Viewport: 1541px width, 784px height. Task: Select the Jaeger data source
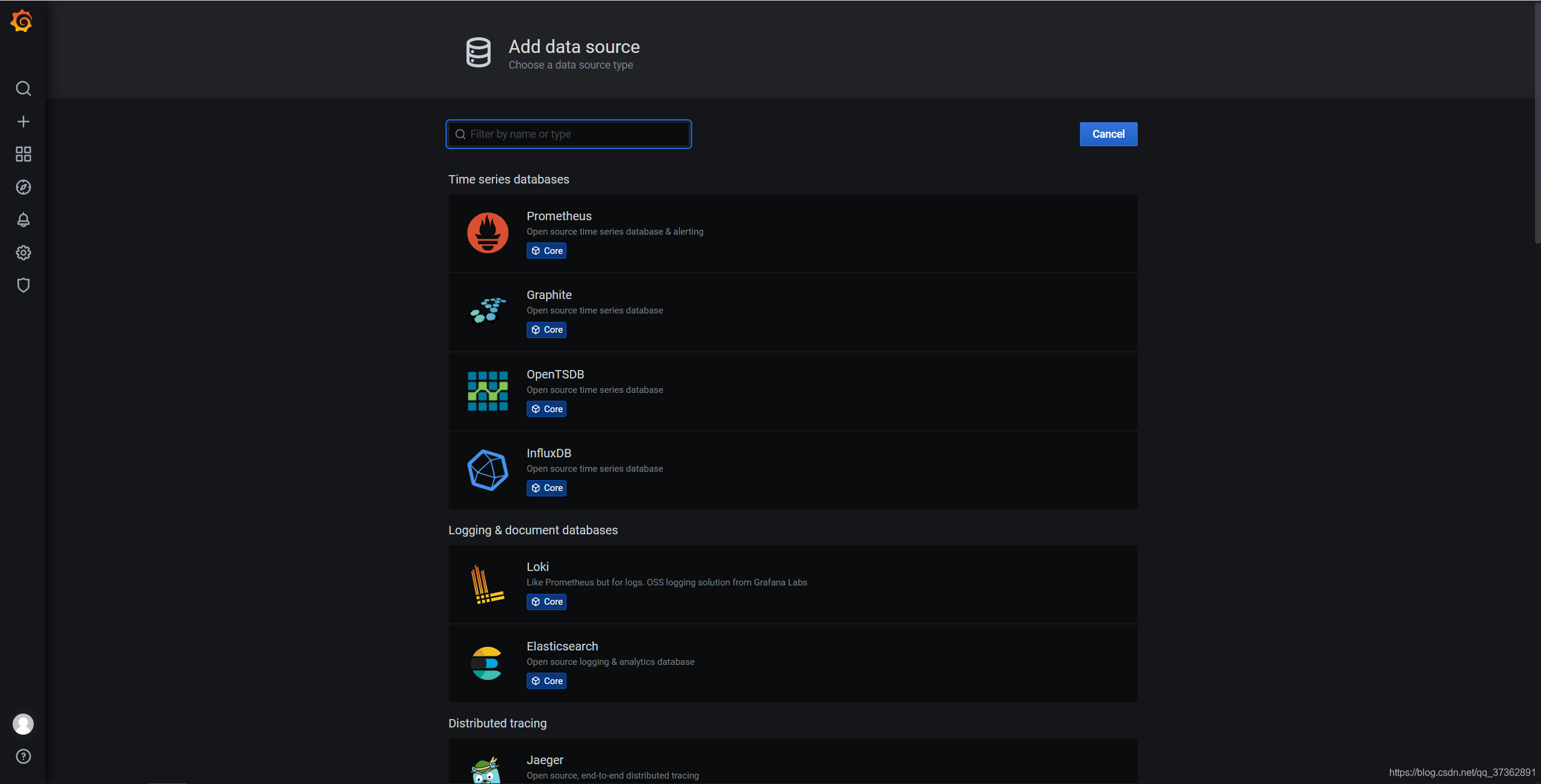pos(793,761)
